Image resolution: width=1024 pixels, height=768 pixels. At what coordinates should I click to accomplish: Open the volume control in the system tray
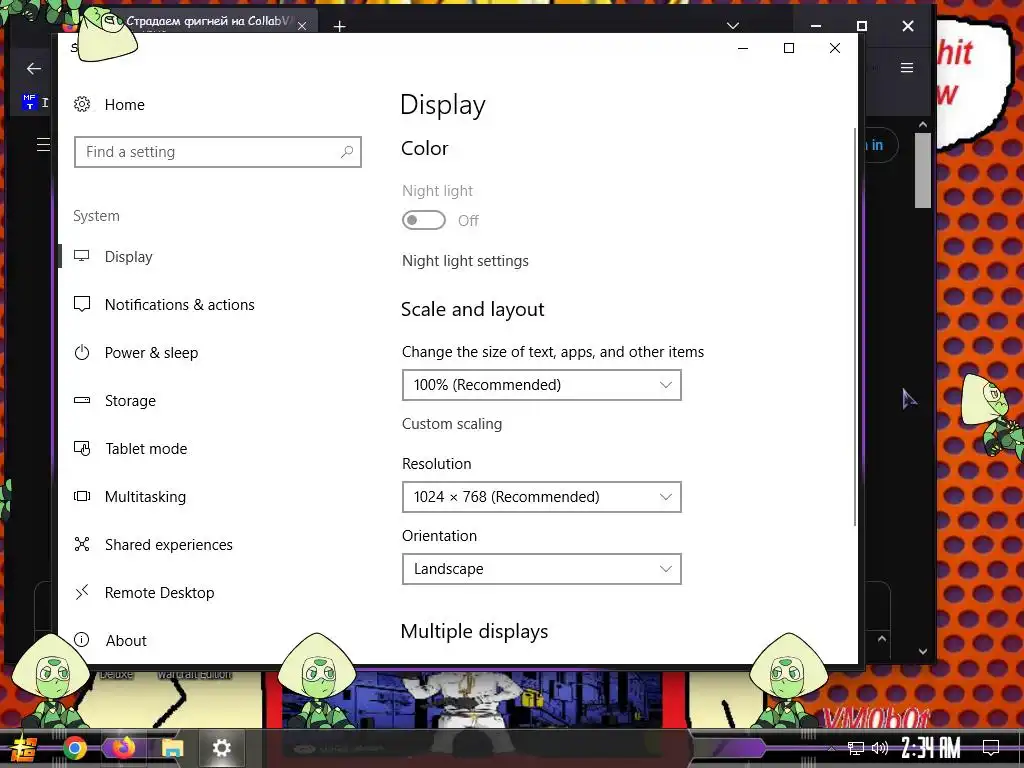click(880, 748)
